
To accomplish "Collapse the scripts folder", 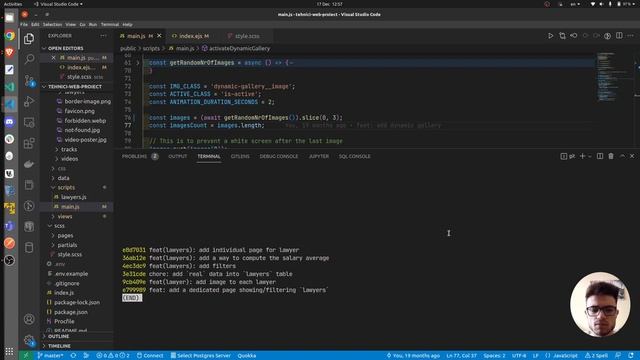I will coord(66,187).
